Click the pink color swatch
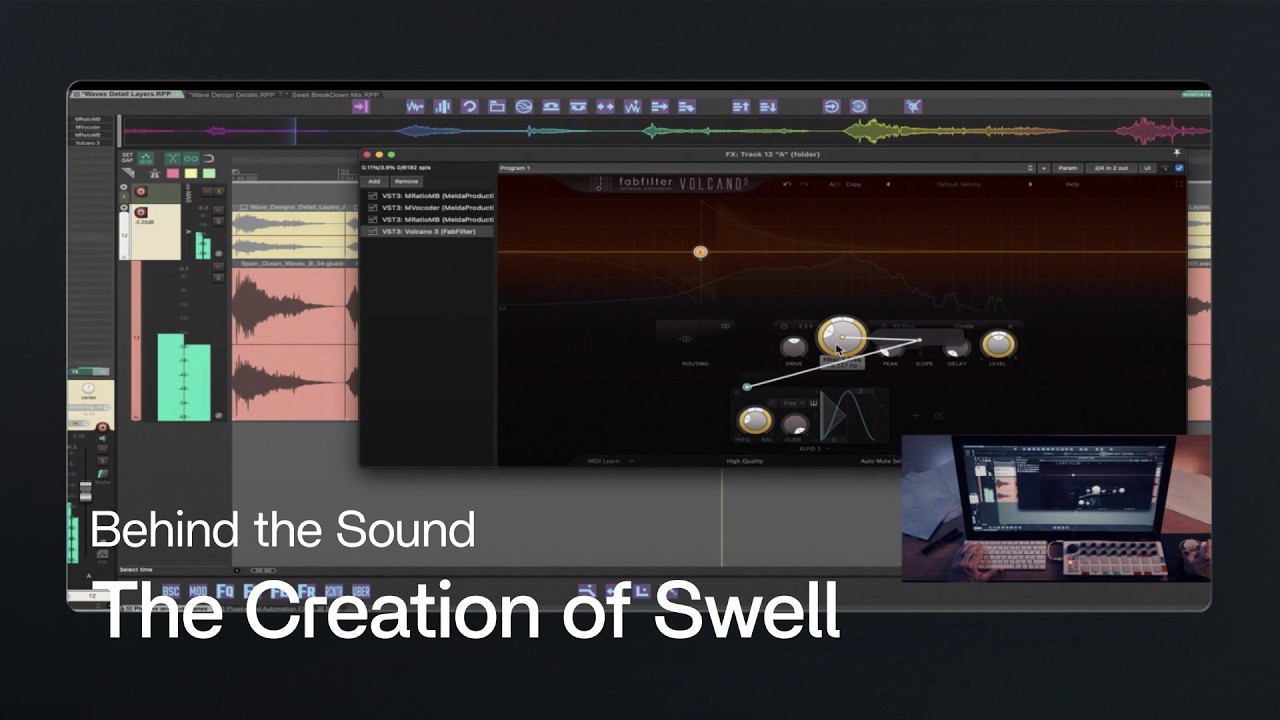The width and height of the screenshot is (1280, 720). 172,173
